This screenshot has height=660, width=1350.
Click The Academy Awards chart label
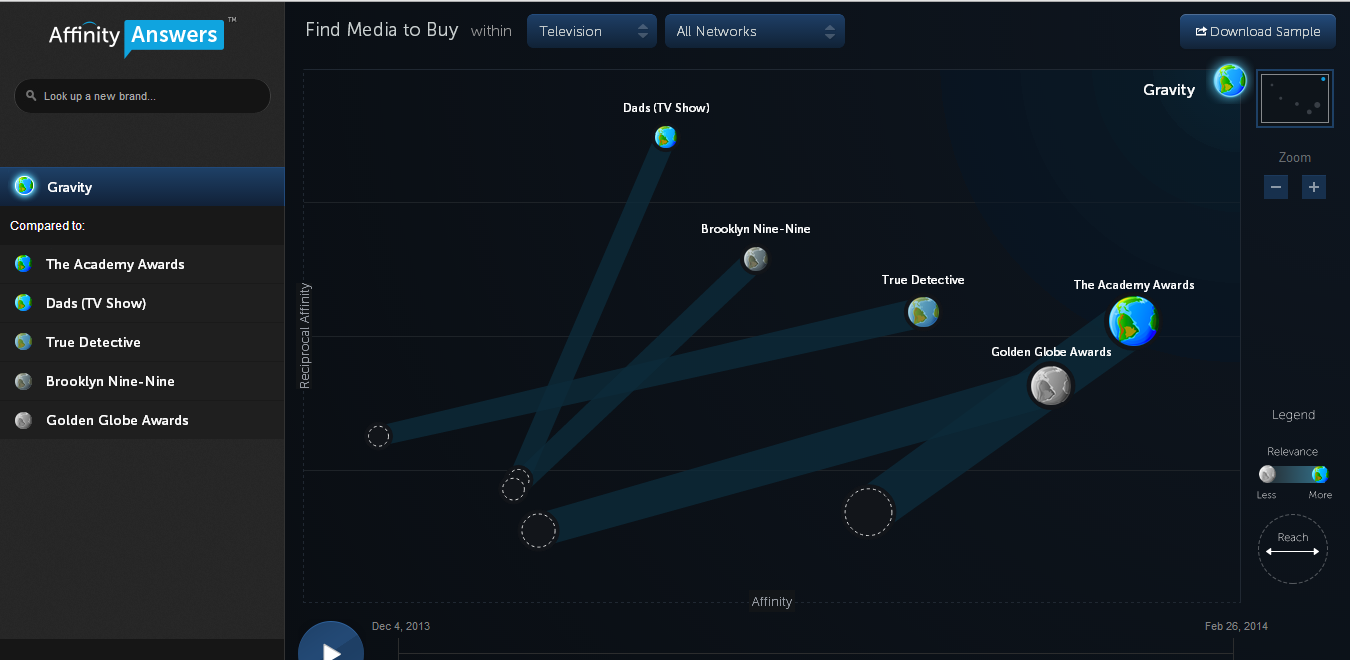coord(1134,285)
